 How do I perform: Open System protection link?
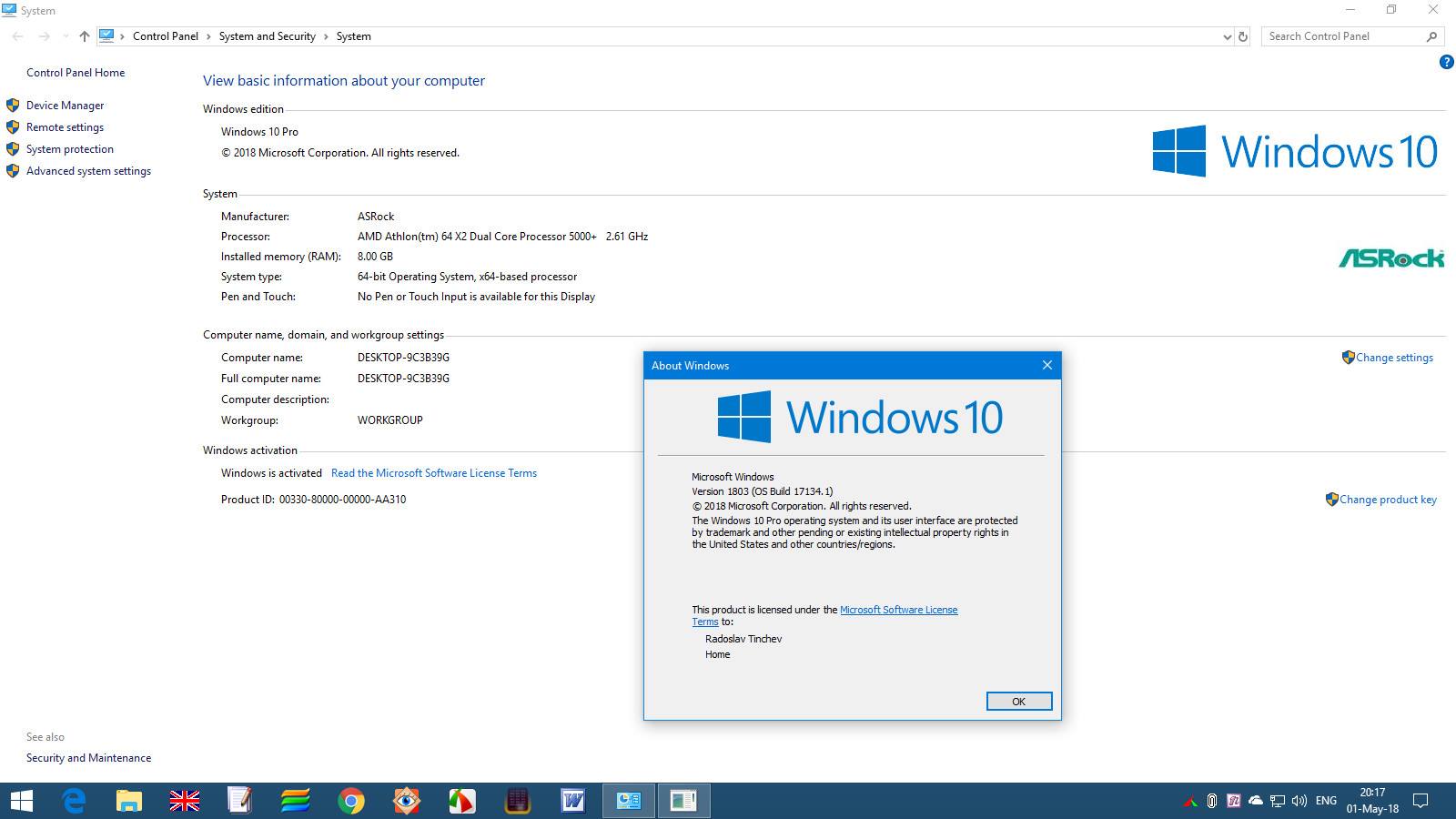70,149
